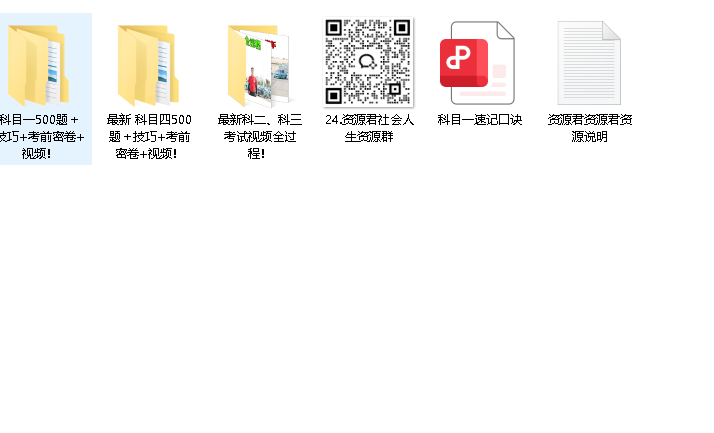Select the 最新 科目四500题 folder icon
This screenshot has height=433, width=714.
[x=148, y=65]
